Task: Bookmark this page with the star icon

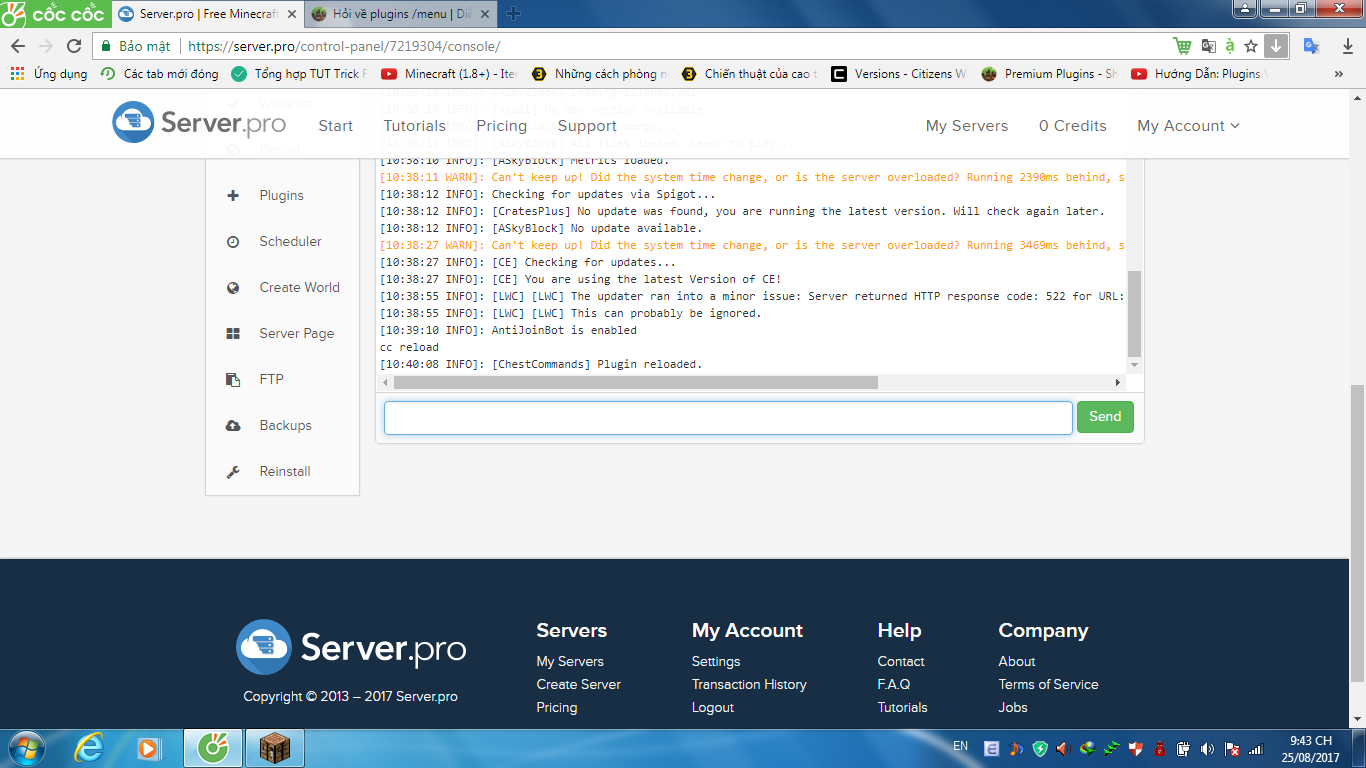Action: [x=1251, y=46]
